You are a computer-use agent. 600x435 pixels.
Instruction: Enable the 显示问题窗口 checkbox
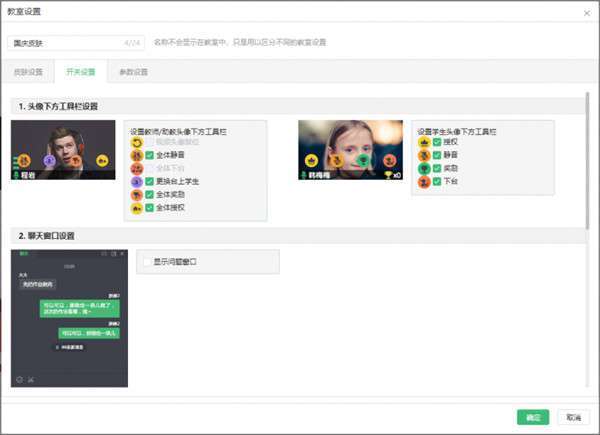click(x=147, y=262)
